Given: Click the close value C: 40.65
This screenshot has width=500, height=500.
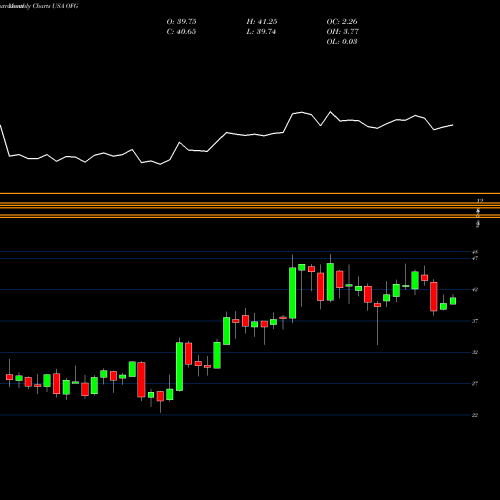Looking at the screenshot, I should (x=181, y=32).
